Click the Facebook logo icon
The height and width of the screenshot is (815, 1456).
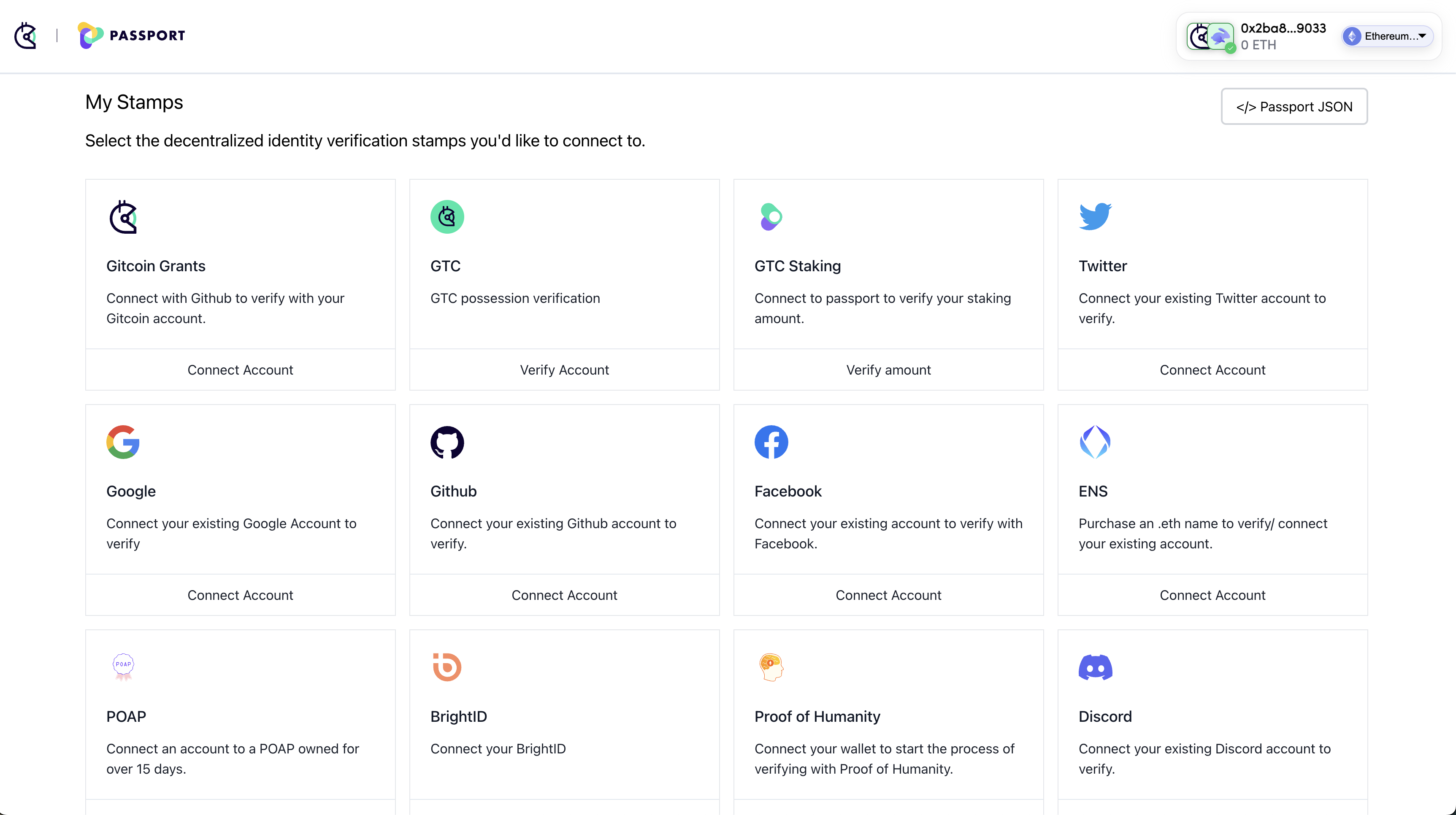click(771, 442)
